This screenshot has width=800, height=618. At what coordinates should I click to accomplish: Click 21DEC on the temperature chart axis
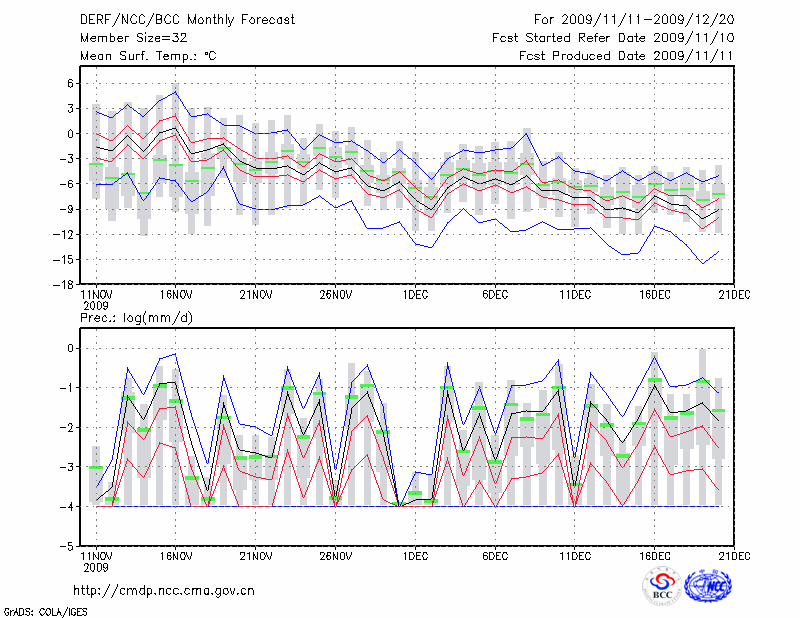click(735, 295)
